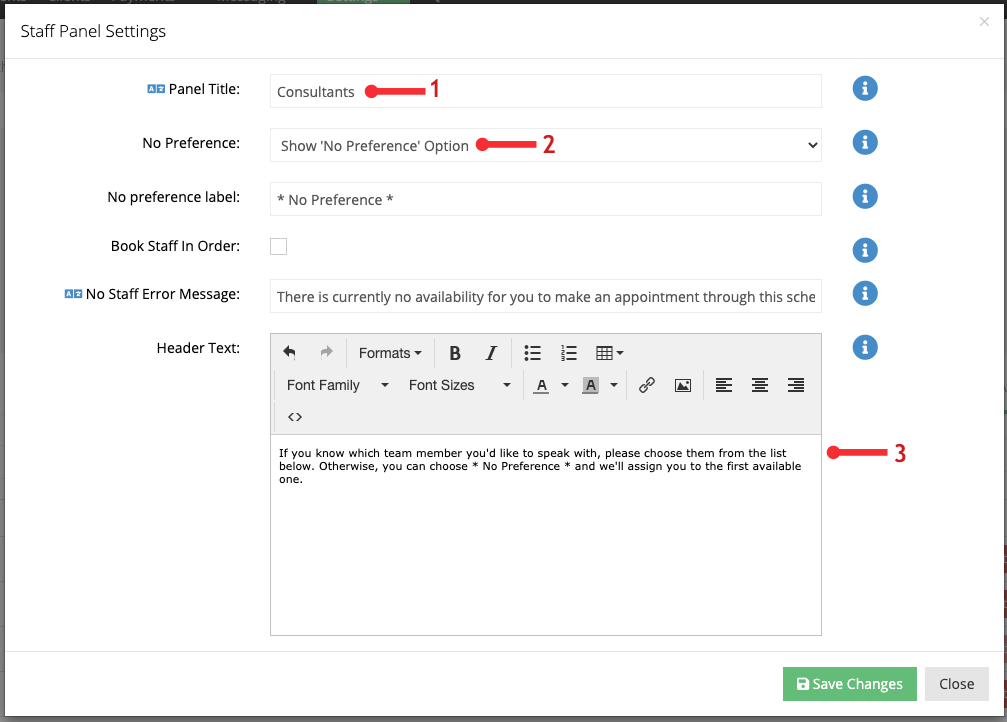Insert a numbered list into the header text
This screenshot has width=1007, height=722.
[569, 352]
